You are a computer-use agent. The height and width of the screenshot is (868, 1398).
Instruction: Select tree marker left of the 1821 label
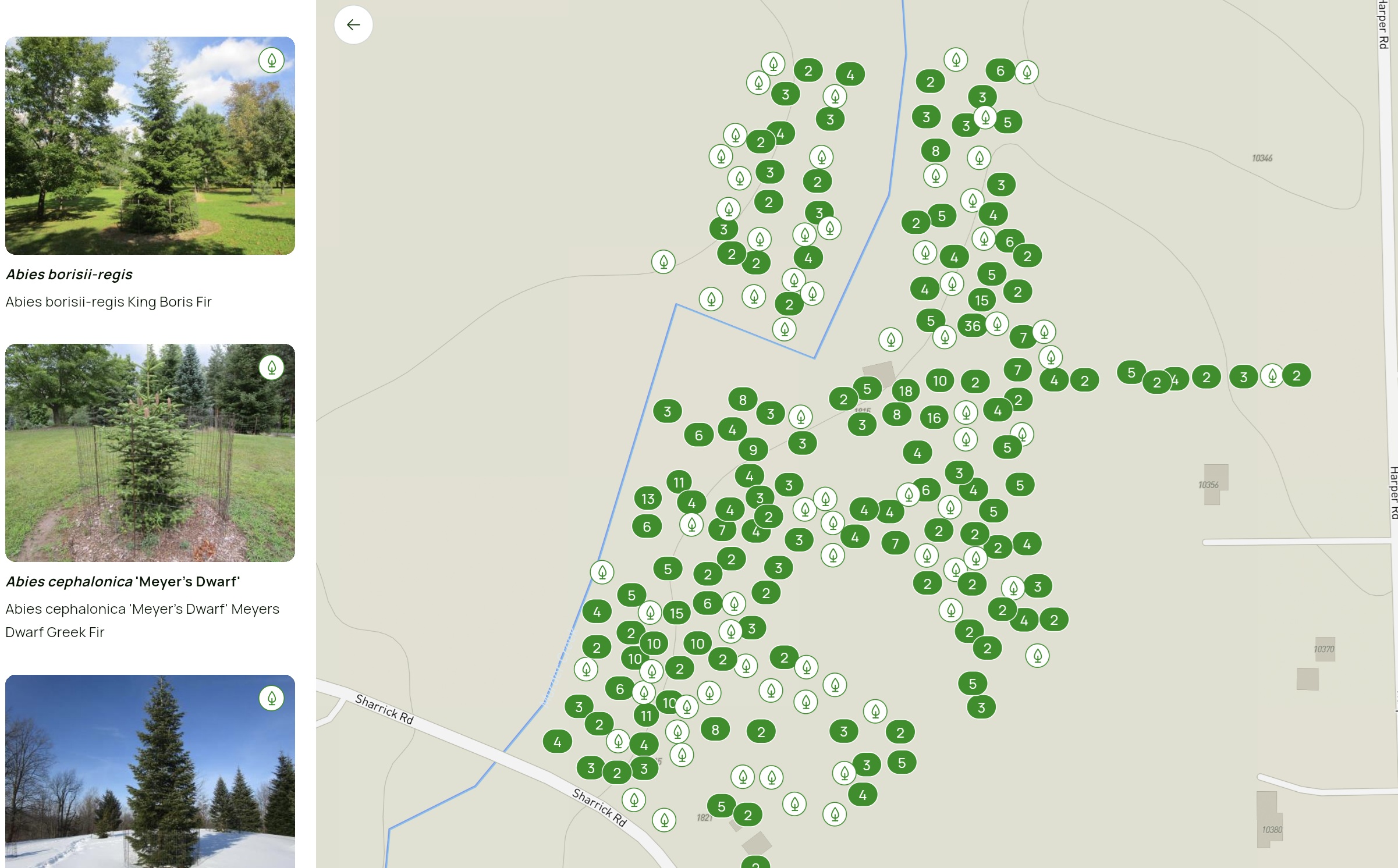pos(664,820)
